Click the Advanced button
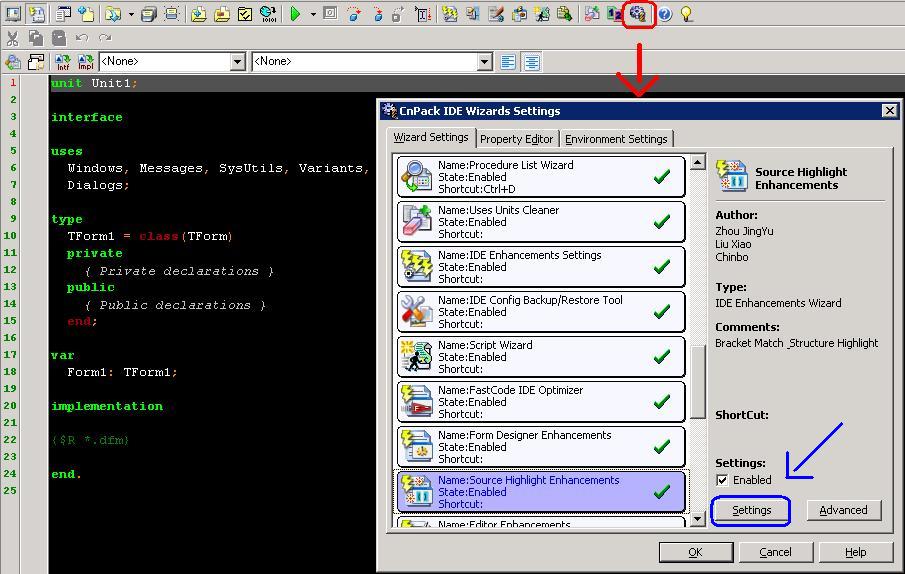 [x=843, y=510]
